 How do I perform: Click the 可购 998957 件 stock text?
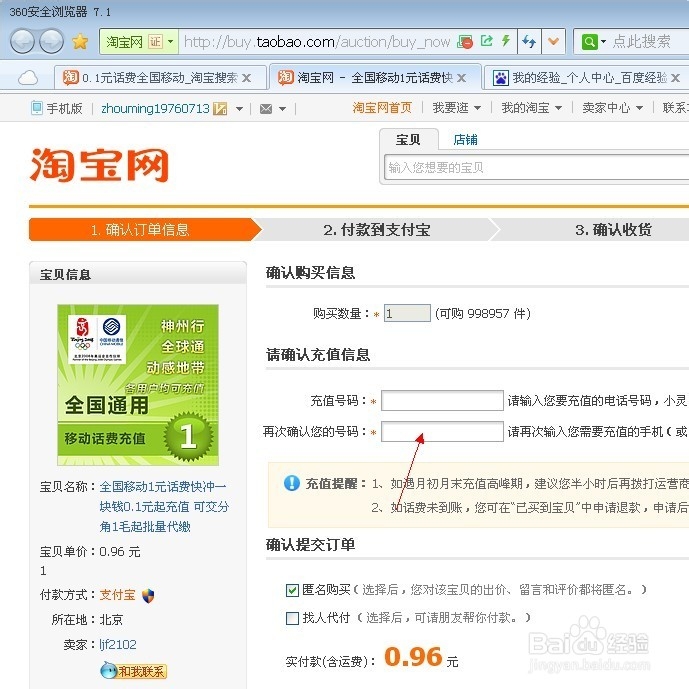tap(482, 313)
